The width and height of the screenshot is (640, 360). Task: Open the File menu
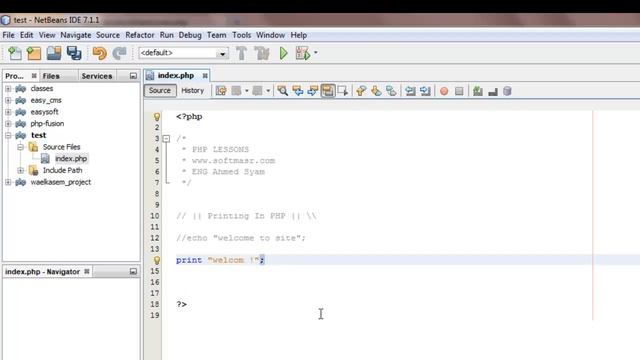[x=9, y=35]
